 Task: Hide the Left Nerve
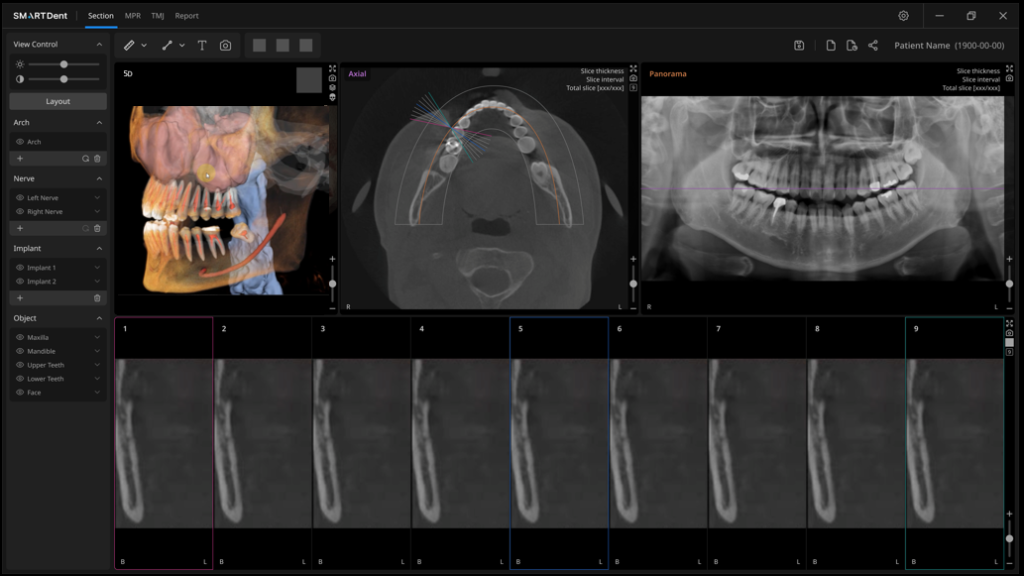tap(20, 198)
